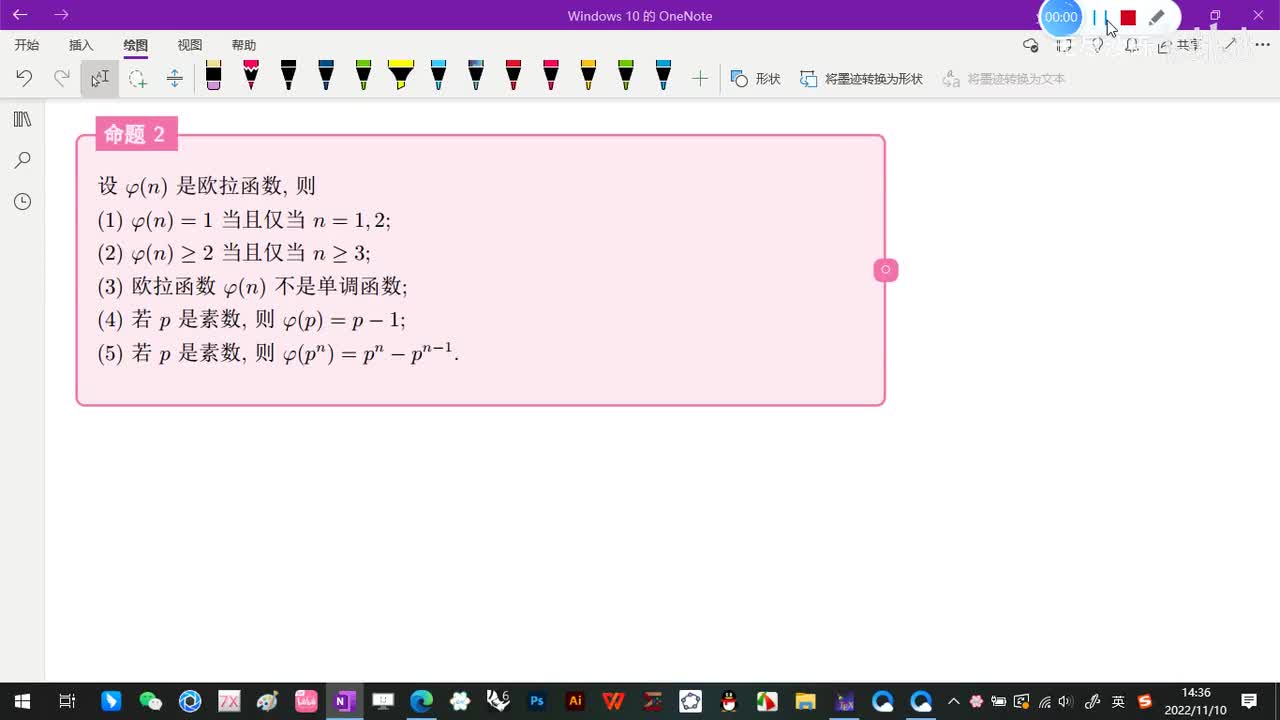Open QQ penguin icon in the taskbar
The image size is (1280, 720).
click(x=729, y=701)
